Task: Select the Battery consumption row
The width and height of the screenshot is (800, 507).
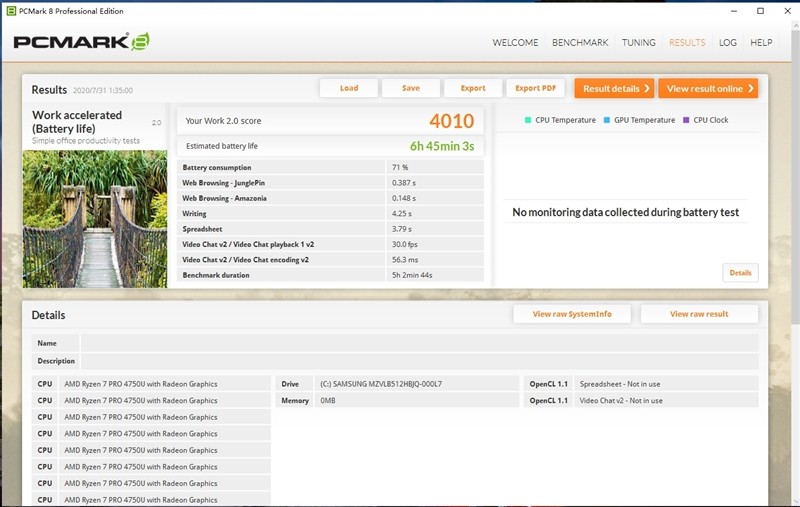Action: point(330,167)
